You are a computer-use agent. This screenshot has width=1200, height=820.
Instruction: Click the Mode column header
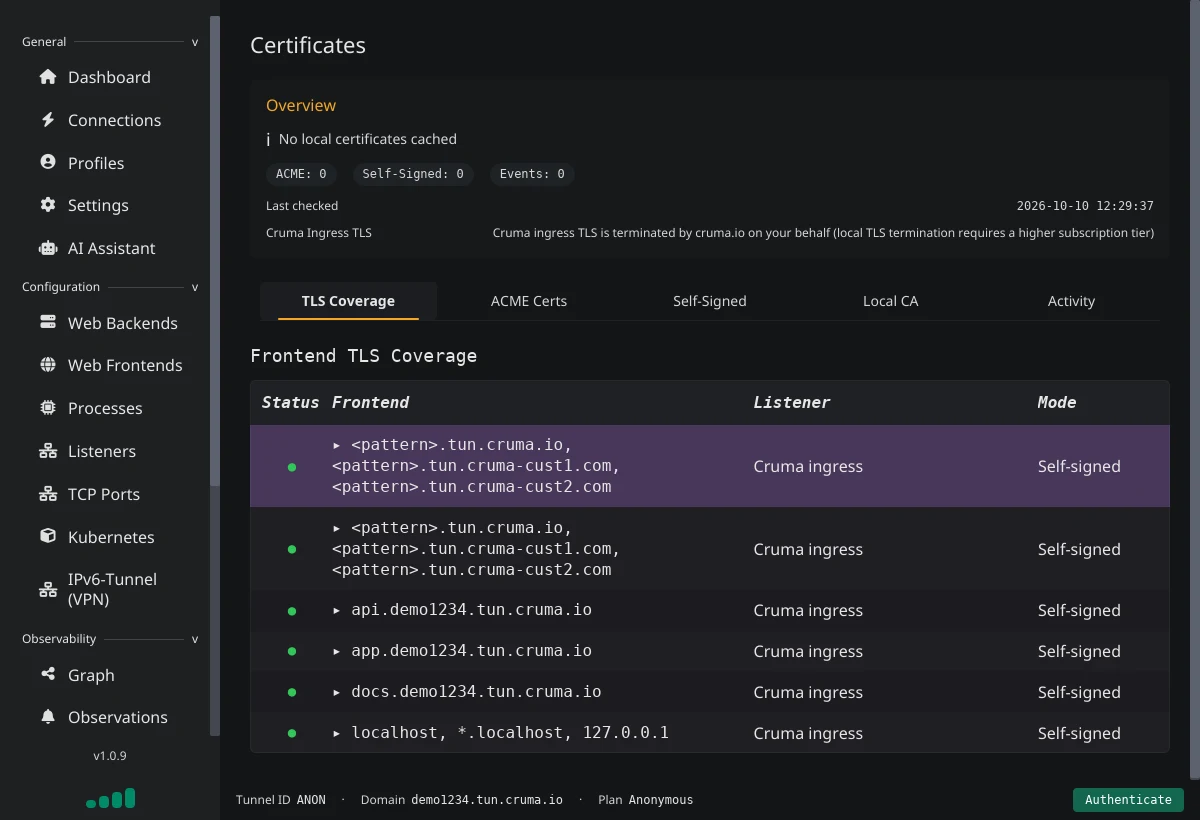pyautogui.click(x=1057, y=402)
